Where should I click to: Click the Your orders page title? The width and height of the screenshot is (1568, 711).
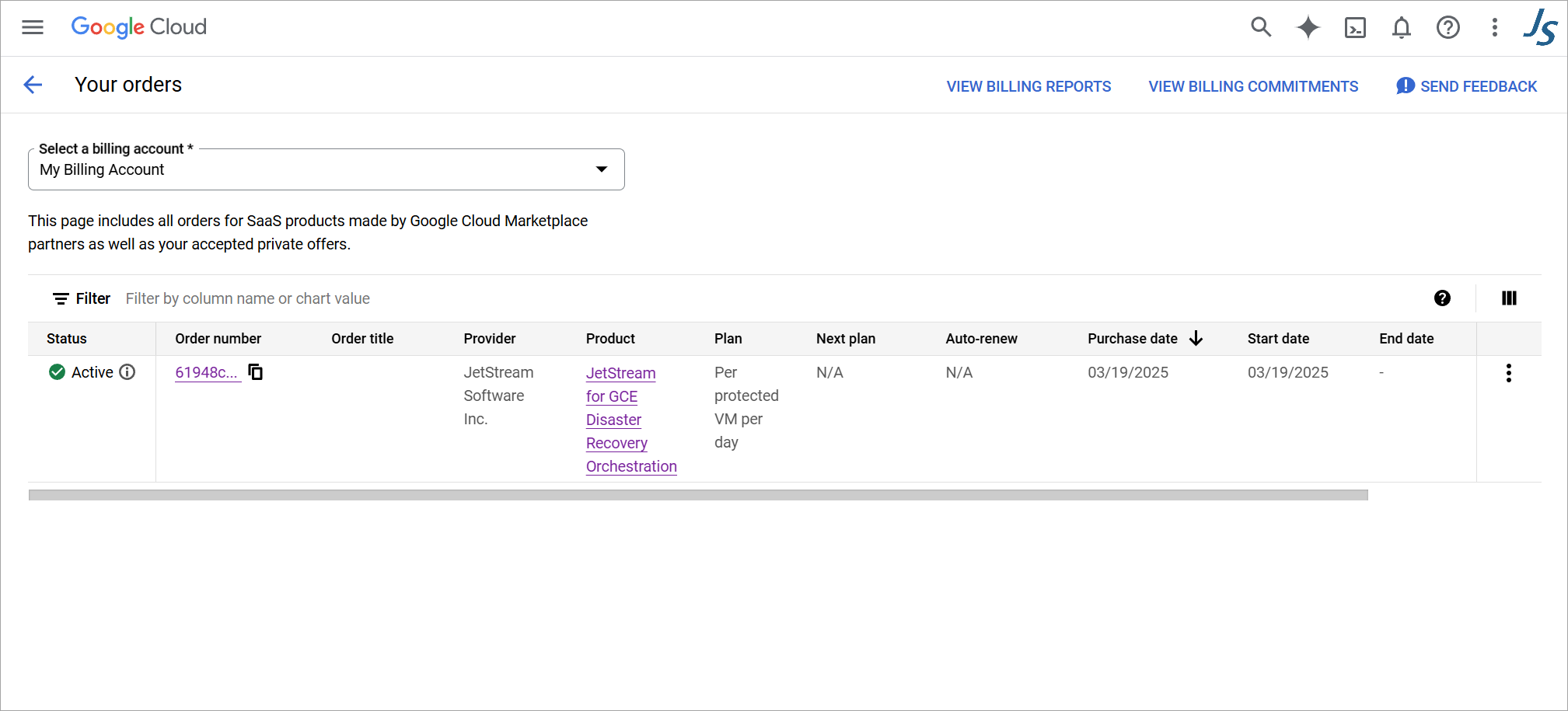pyautogui.click(x=128, y=85)
